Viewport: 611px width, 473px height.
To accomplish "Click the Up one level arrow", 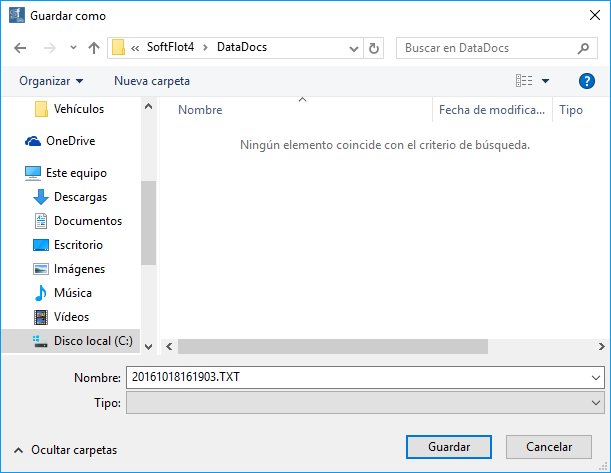I will [94, 48].
